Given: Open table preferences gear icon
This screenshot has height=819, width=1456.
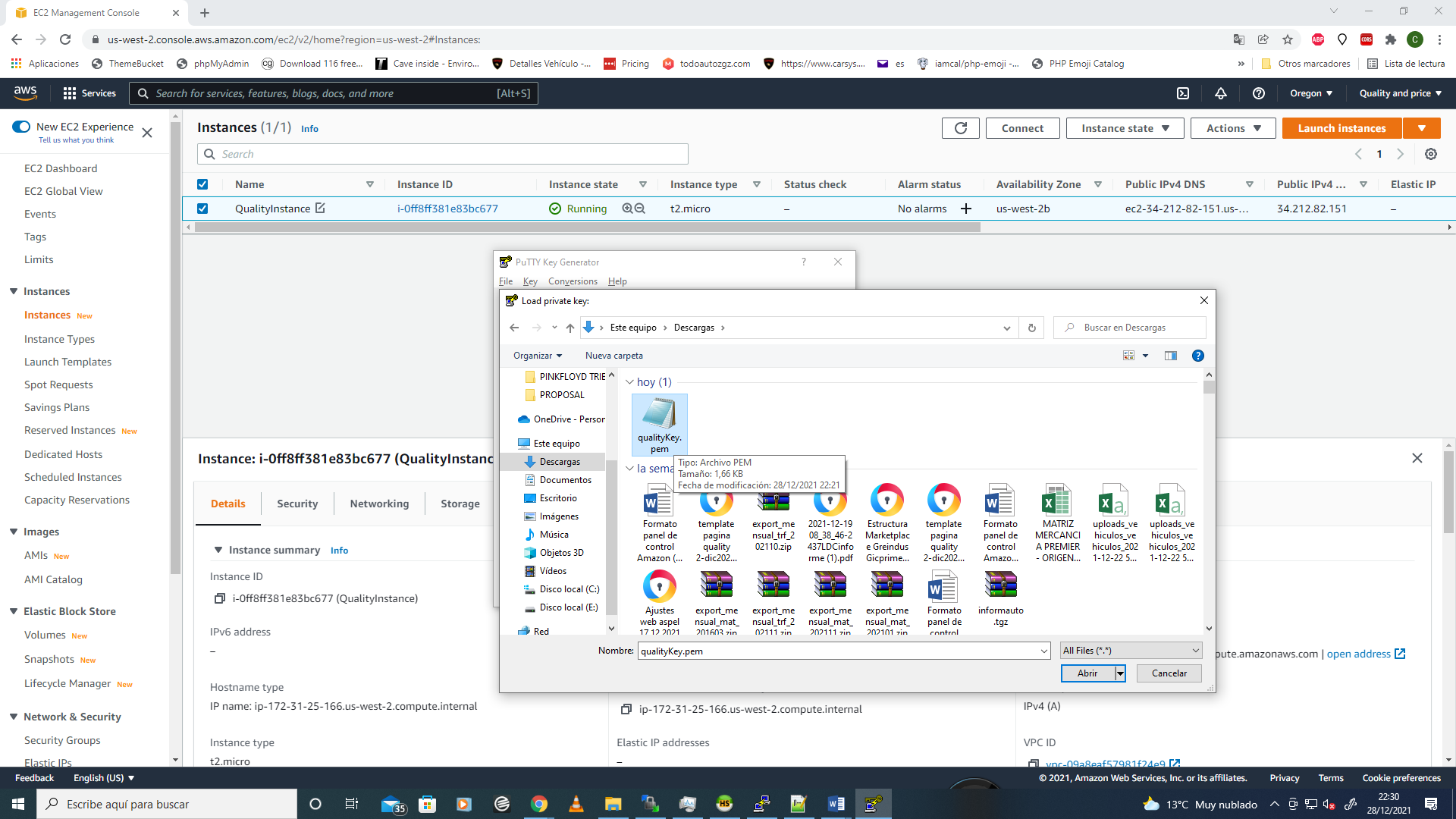Looking at the screenshot, I should (x=1430, y=154).
